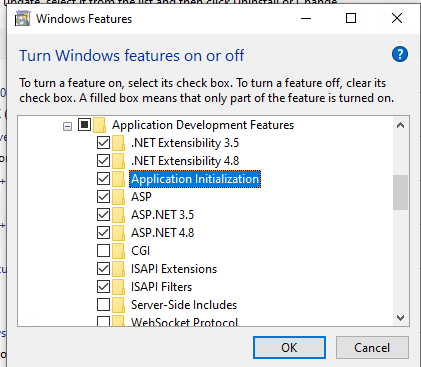
Task: Click the blue help question mark icon
Action: coord(400,54)
